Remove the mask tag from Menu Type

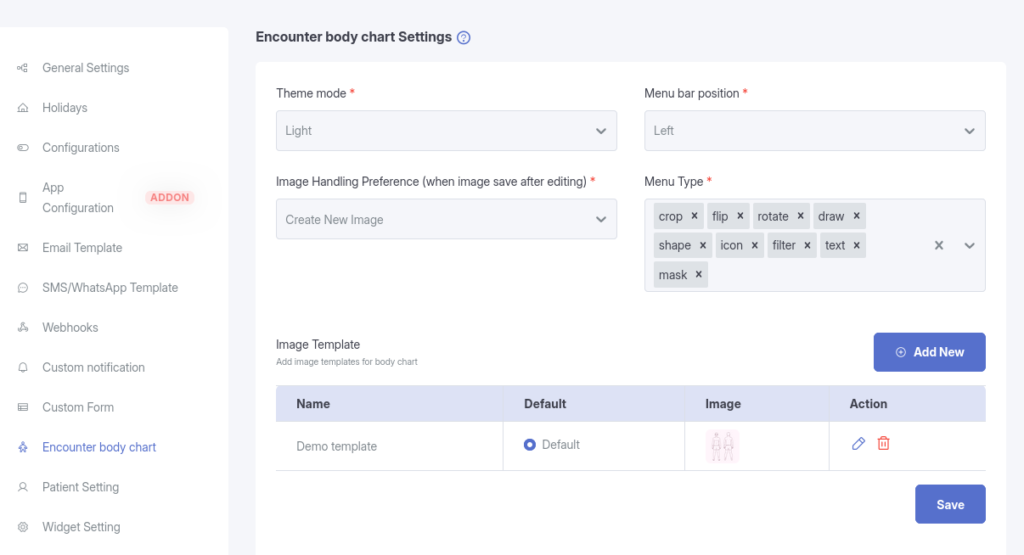698,275
